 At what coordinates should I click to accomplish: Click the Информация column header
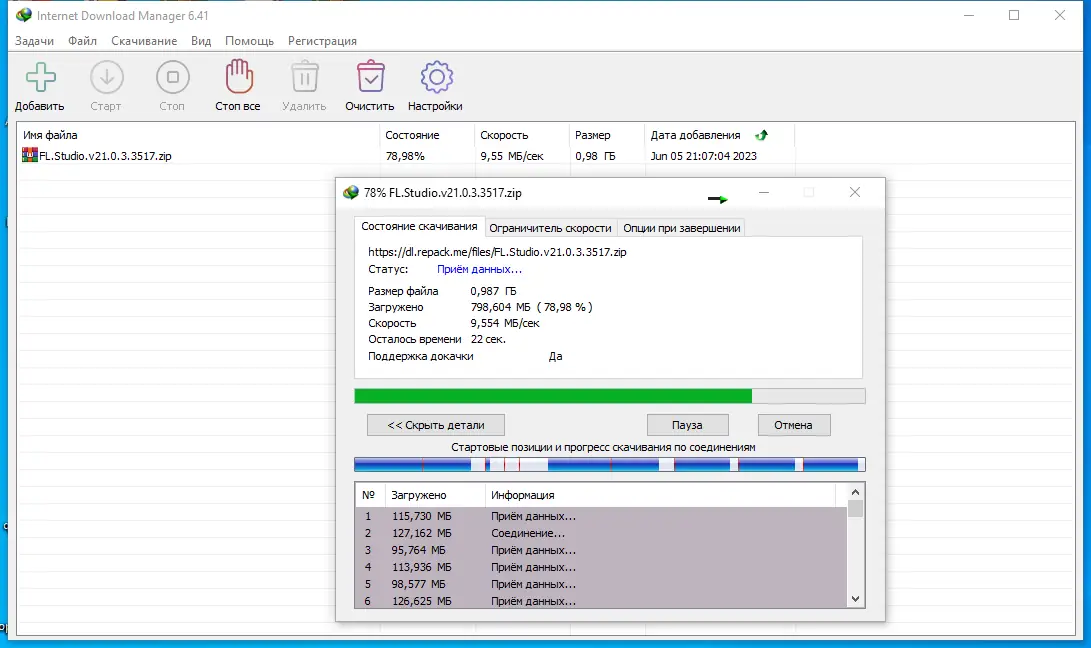[660, 495]
